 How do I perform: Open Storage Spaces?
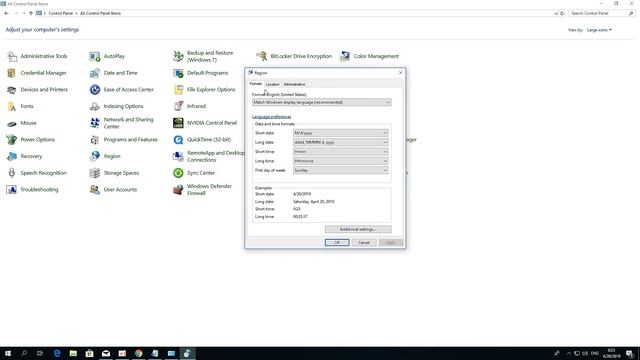click(x=114, y=173)
